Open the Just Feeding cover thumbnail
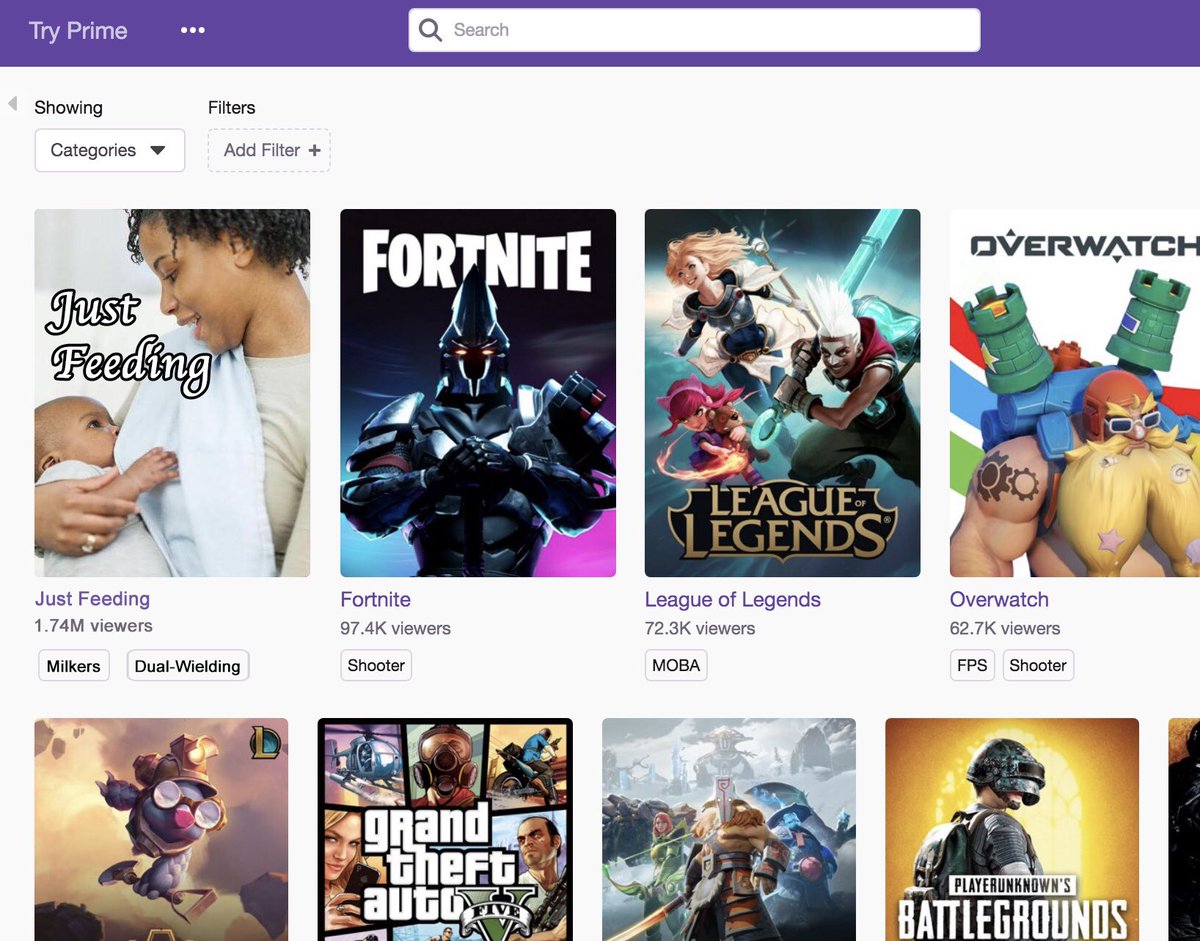The height and width of the screenshot is (941, 1200). click(x=172, y=393)
